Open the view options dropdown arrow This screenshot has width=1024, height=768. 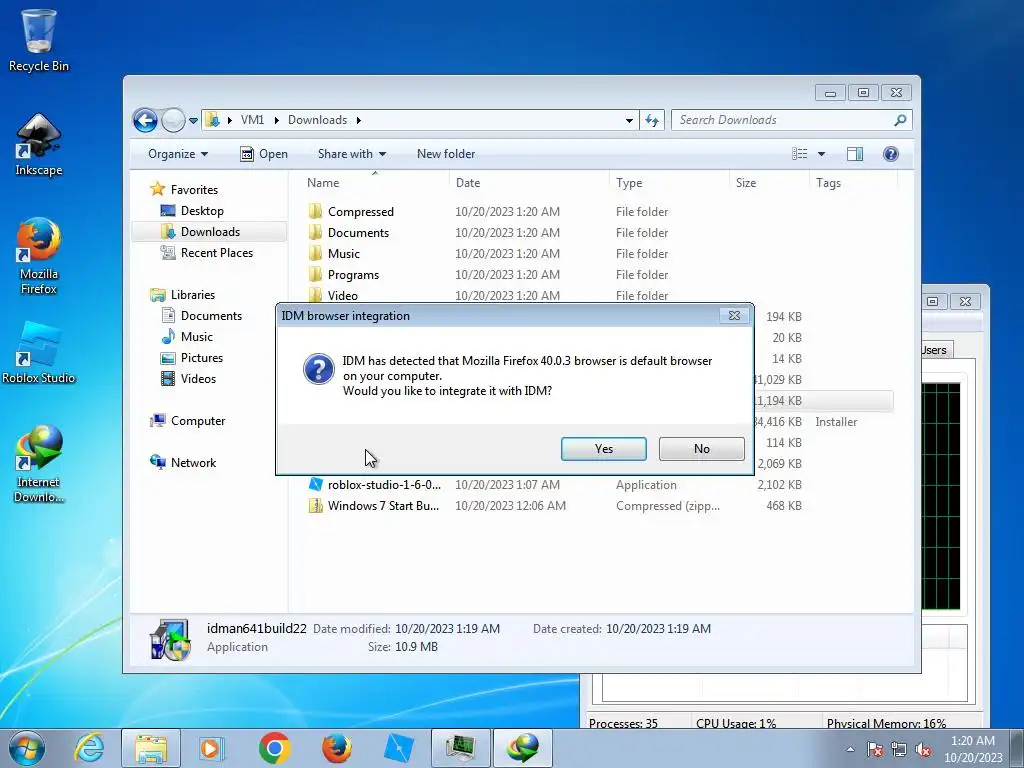822,154
